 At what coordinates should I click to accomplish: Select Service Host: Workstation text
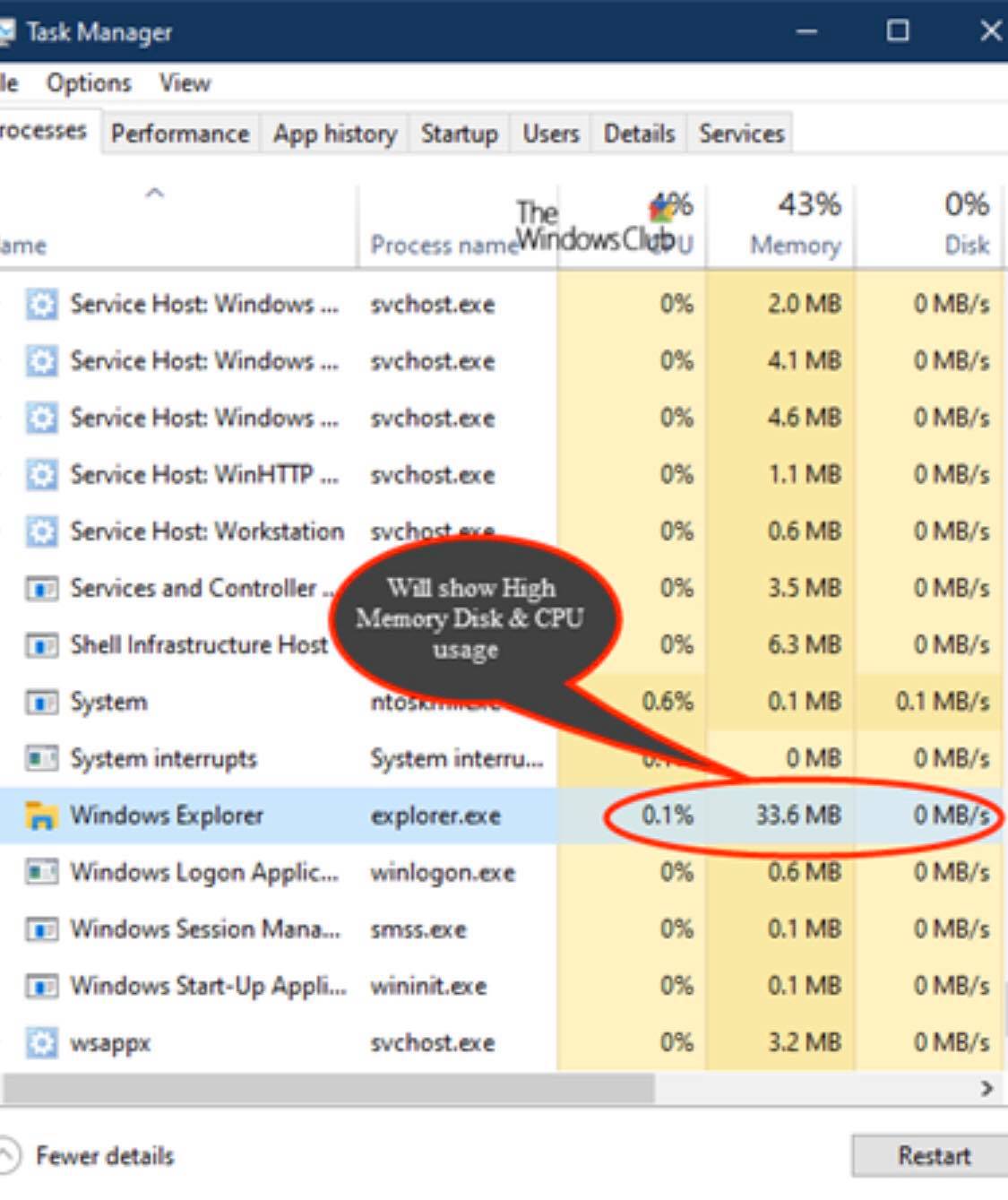[x=207, y=531]
